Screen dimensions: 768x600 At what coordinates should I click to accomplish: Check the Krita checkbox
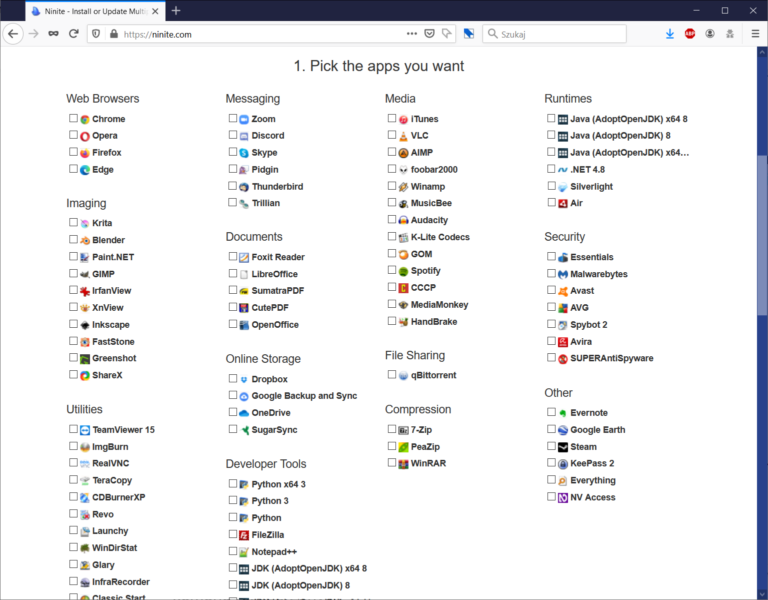[73, 222]
